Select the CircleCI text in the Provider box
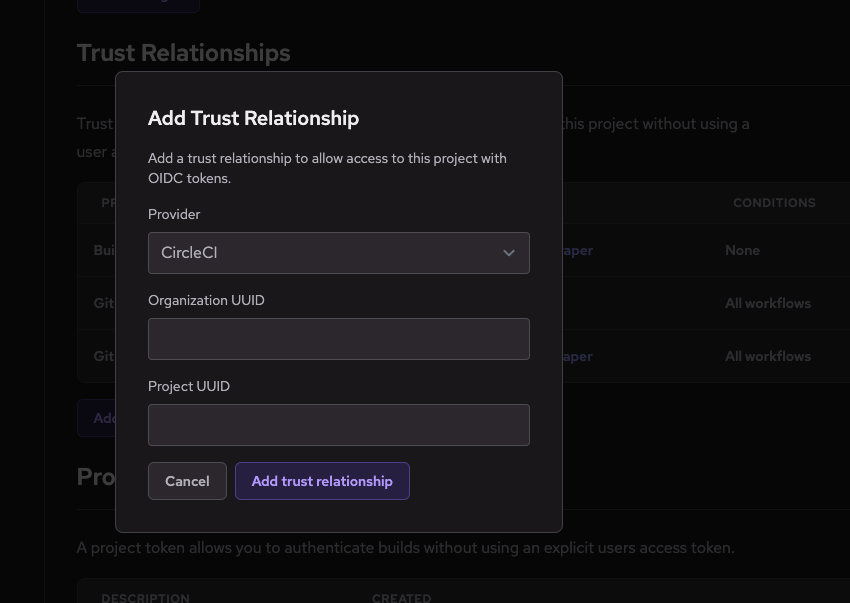Screen dimensions: 850x603 click(189, 253)
